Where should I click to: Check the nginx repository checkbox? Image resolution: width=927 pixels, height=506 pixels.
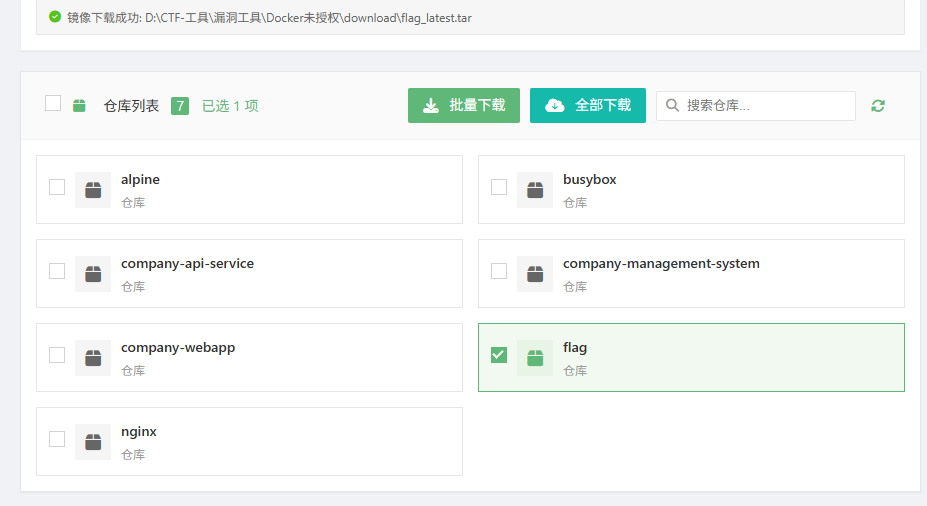(57, 439)
